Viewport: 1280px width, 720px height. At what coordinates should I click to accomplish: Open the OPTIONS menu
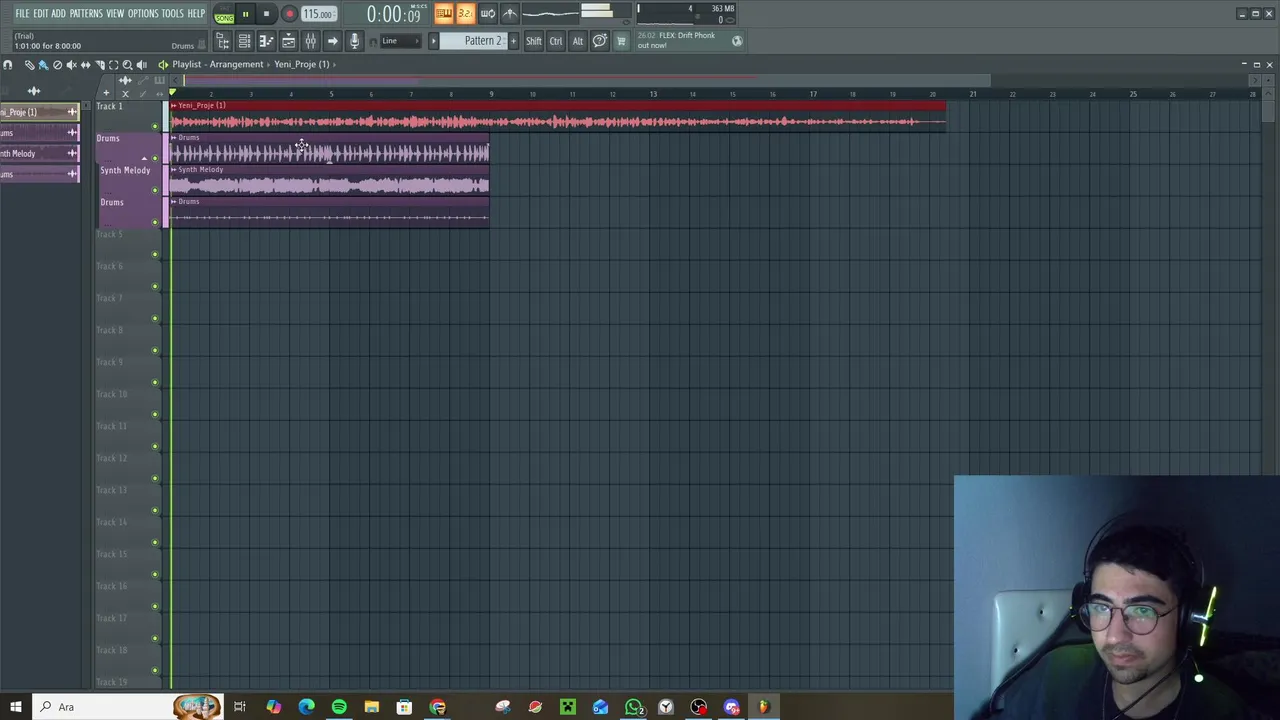pos(143,14)
